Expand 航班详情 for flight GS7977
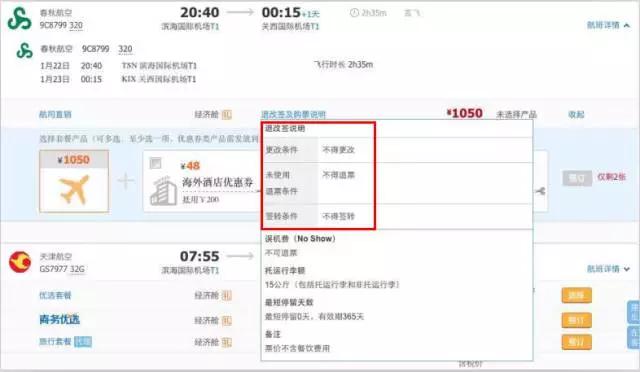Screen dimensions: 640x372 point(608,269)
